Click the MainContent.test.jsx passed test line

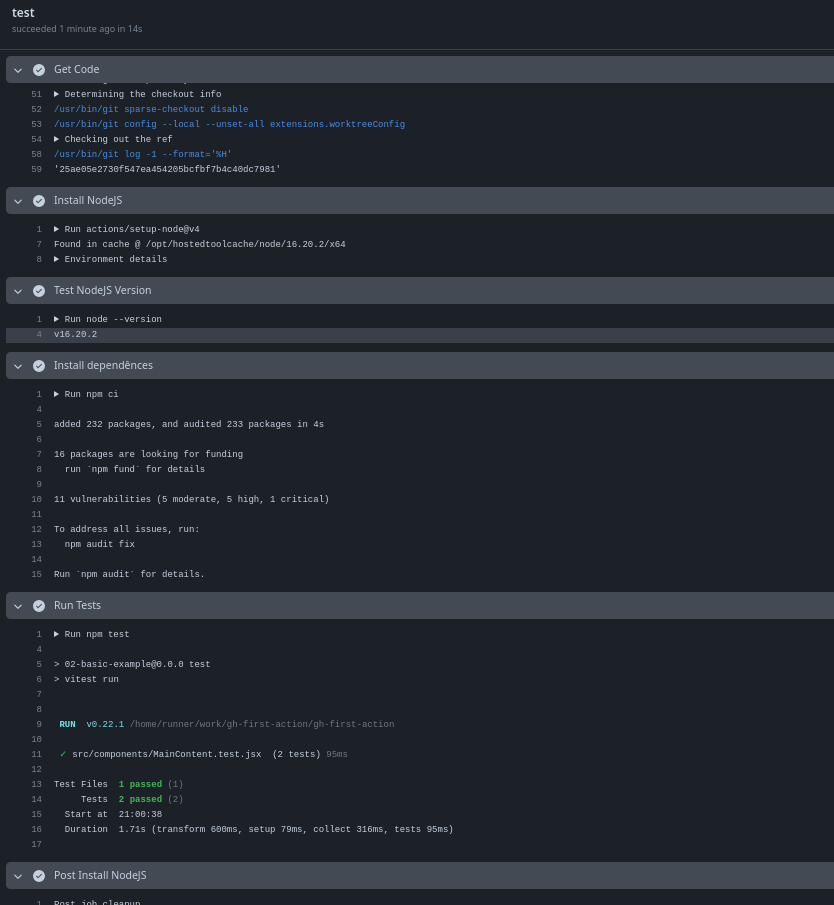200,754
